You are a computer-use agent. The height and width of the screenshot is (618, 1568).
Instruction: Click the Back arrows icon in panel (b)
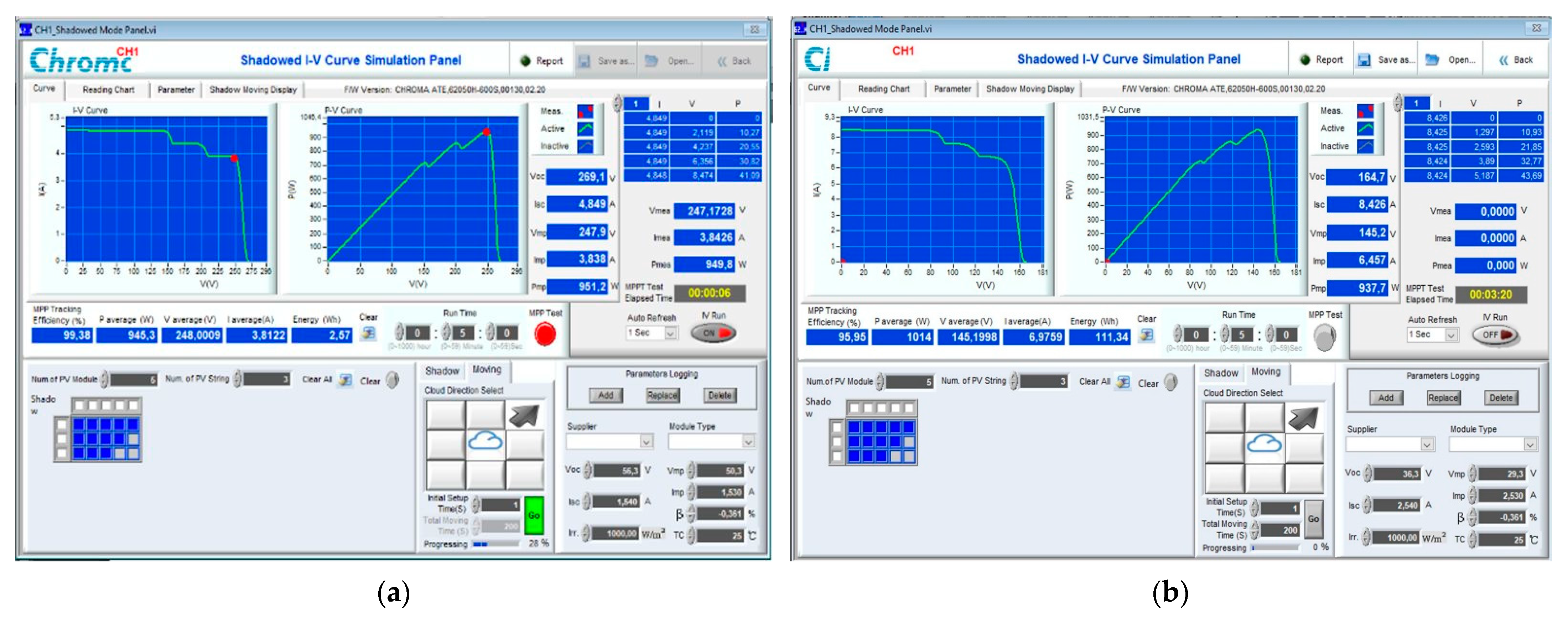pyautogui.click(x=1504, y=60)
